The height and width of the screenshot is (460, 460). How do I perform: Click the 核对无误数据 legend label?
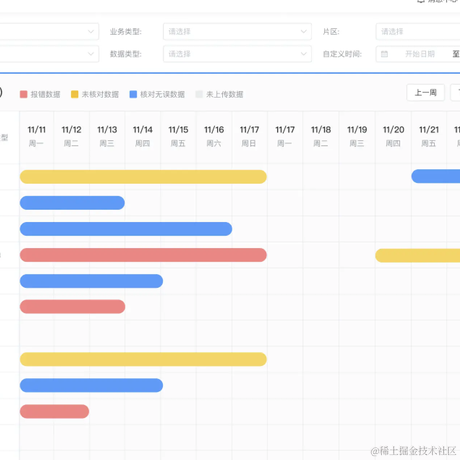point(162,94)
